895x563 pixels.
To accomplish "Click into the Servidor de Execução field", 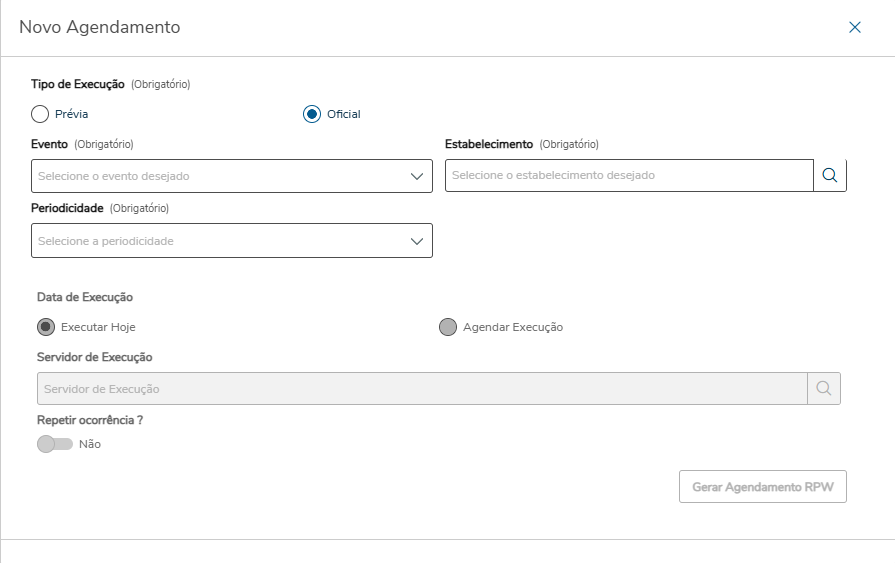I will 420,388.
